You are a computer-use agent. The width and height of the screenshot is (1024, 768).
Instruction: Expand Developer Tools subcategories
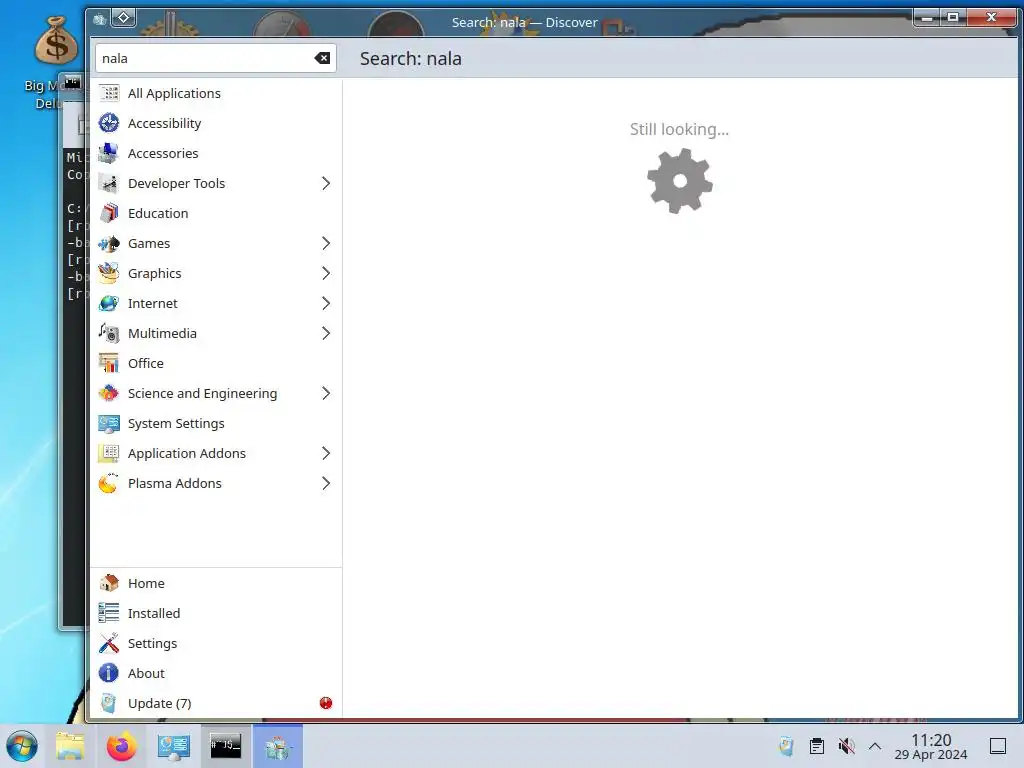326,184
